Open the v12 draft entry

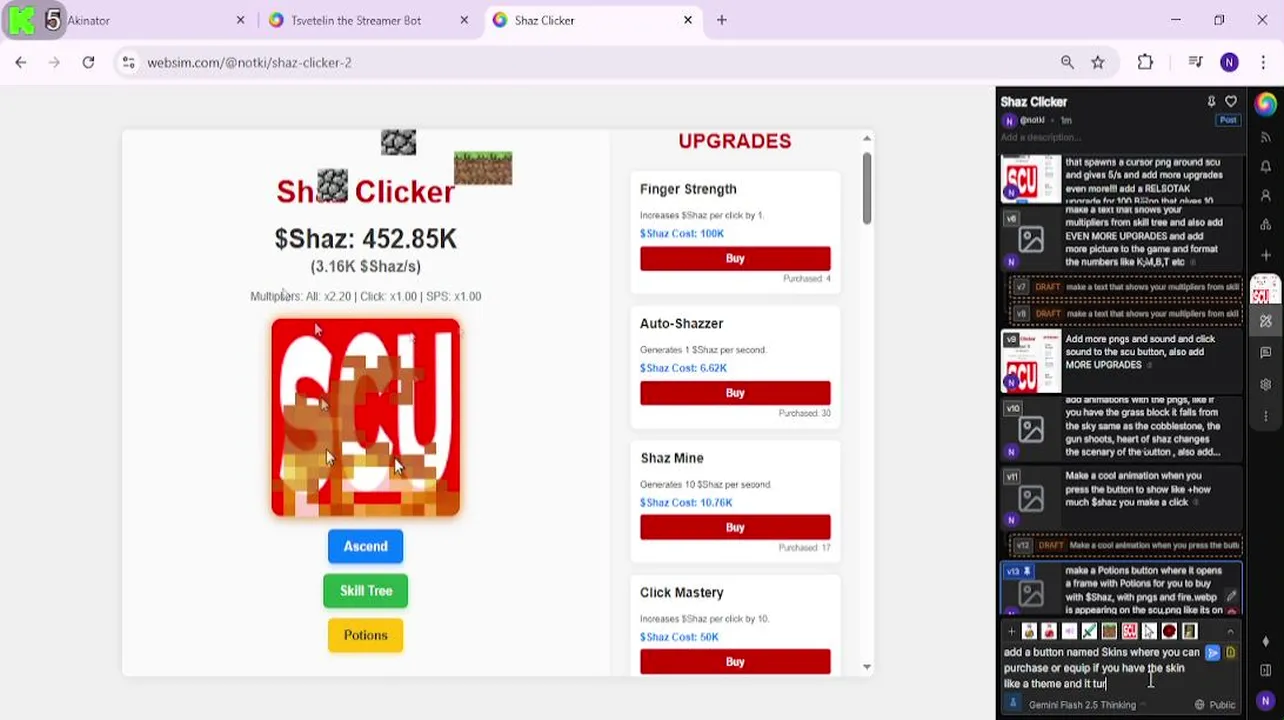click(x=1128, y=545)
